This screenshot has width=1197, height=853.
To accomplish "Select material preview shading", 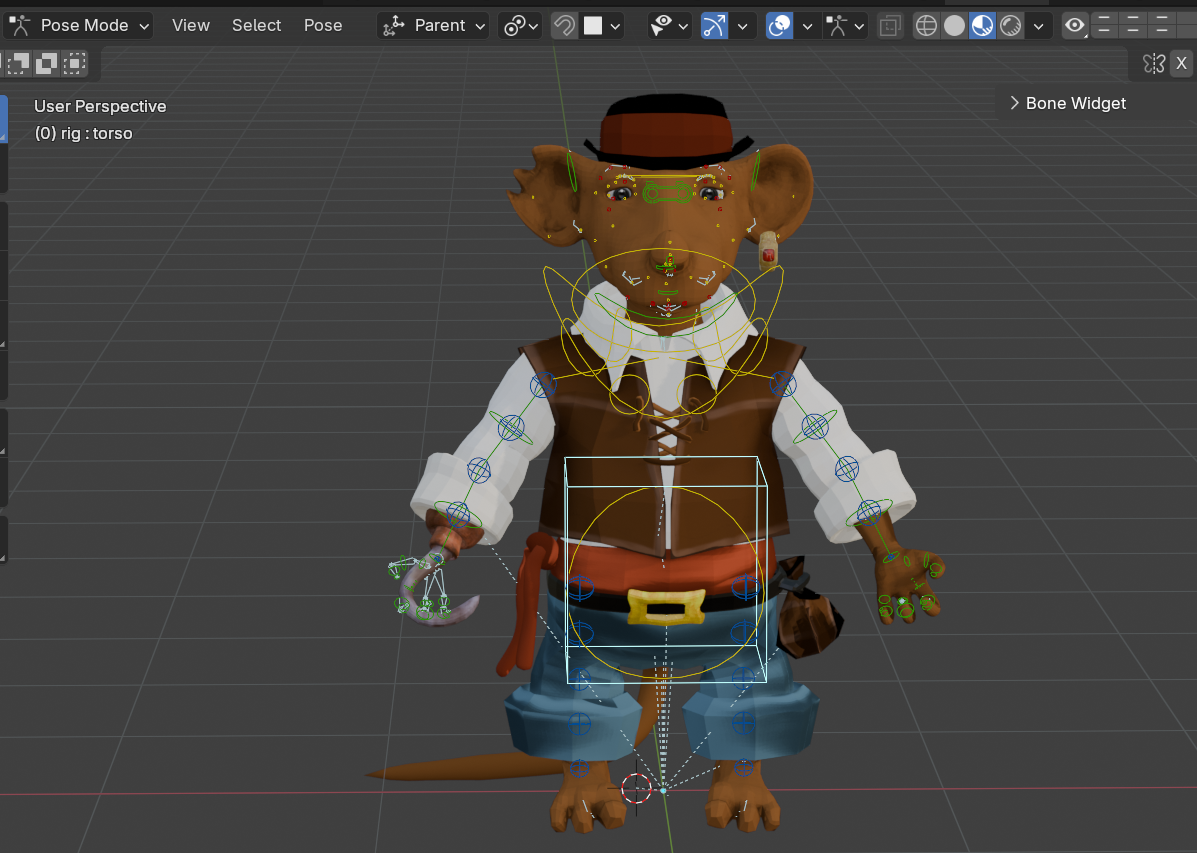I will pos(983,26).
